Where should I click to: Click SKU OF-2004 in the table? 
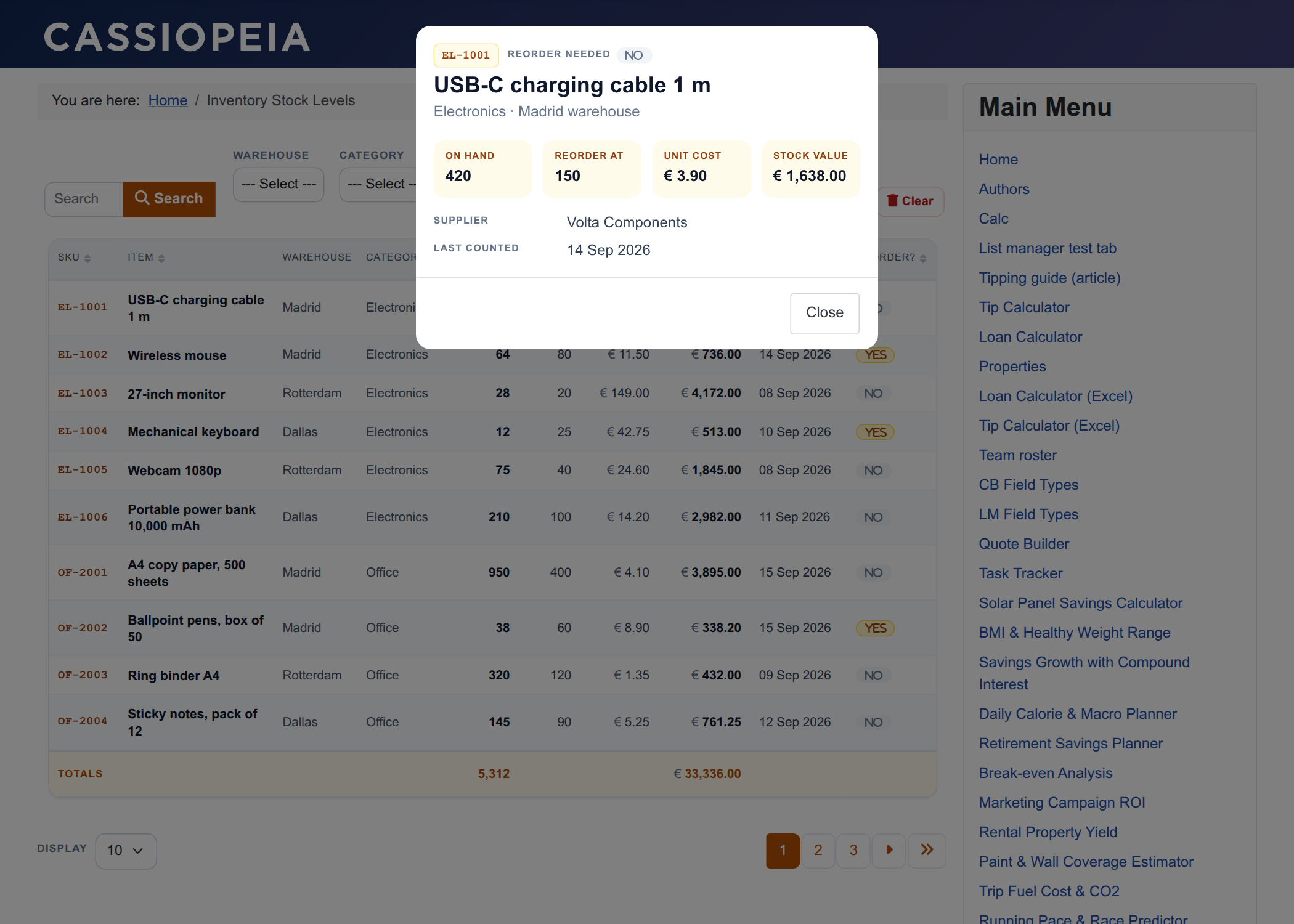point(83,721)
